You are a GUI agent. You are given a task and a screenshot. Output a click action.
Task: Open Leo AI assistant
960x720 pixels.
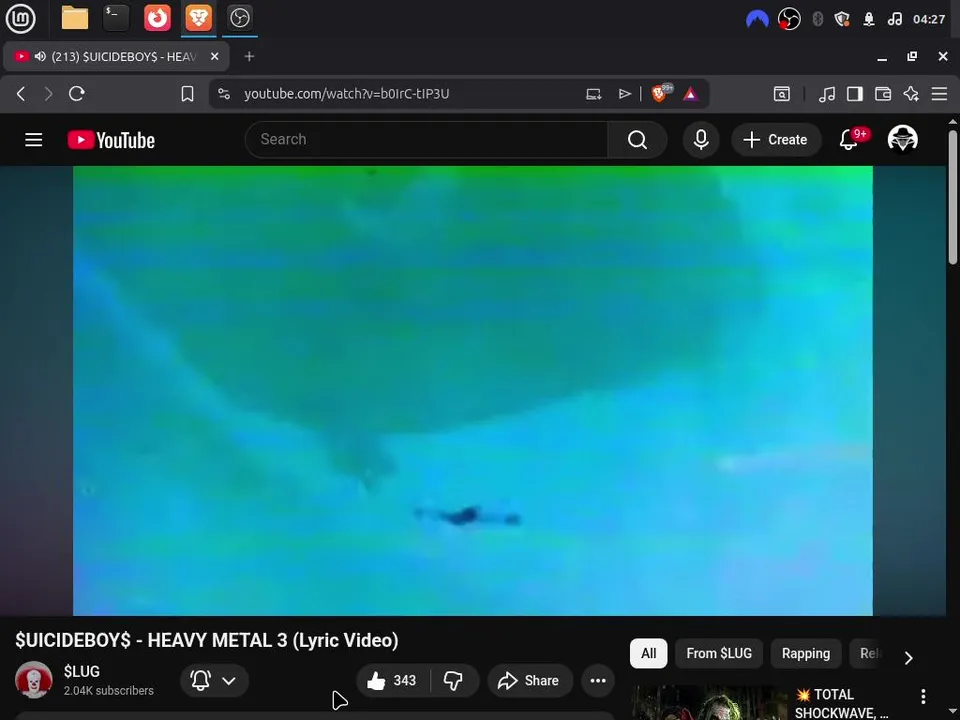coord(911,94)
